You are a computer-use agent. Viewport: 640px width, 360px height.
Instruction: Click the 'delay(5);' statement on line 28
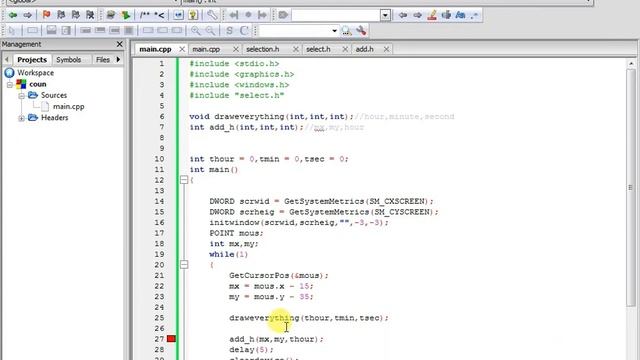click(251, 350)
